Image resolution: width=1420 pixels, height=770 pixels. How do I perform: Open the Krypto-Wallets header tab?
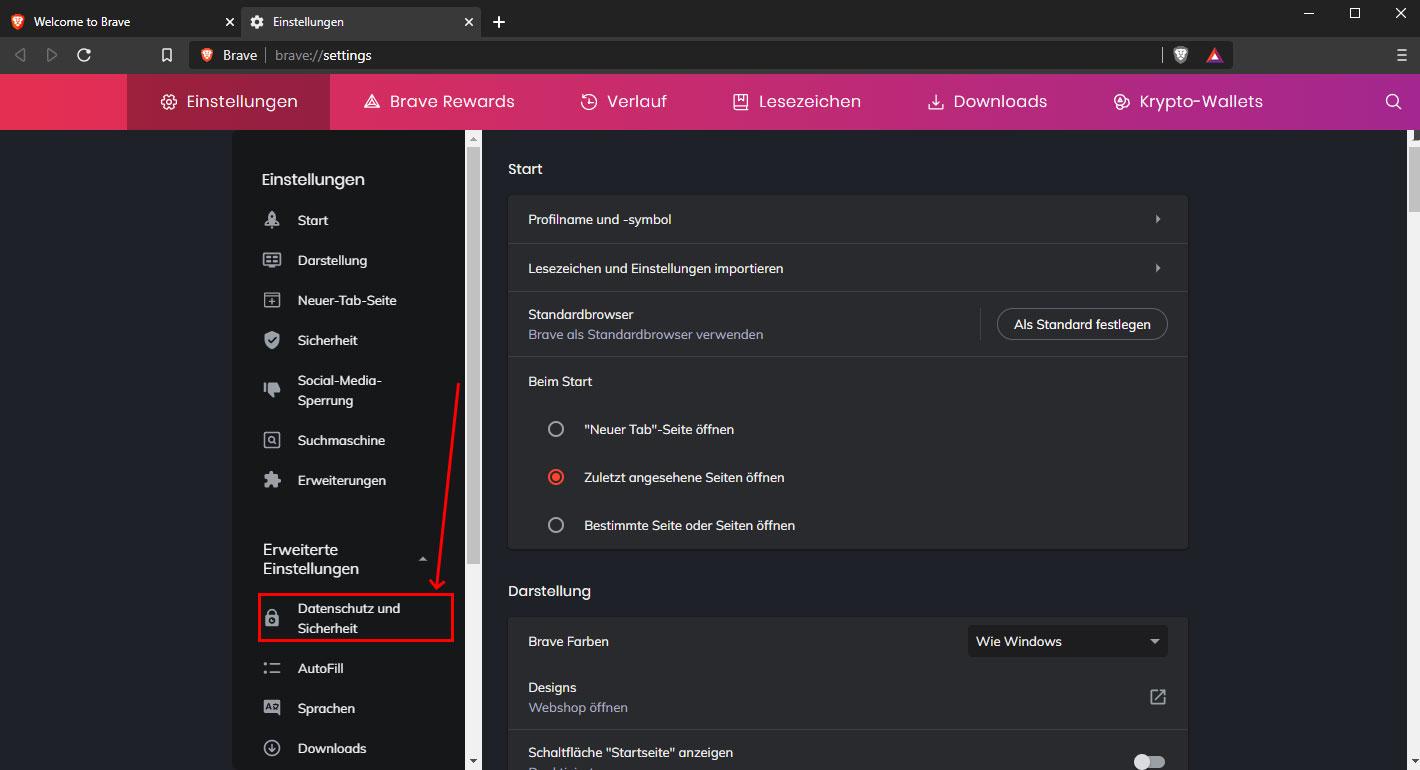pyautogui.click(x=1187, y=102)
